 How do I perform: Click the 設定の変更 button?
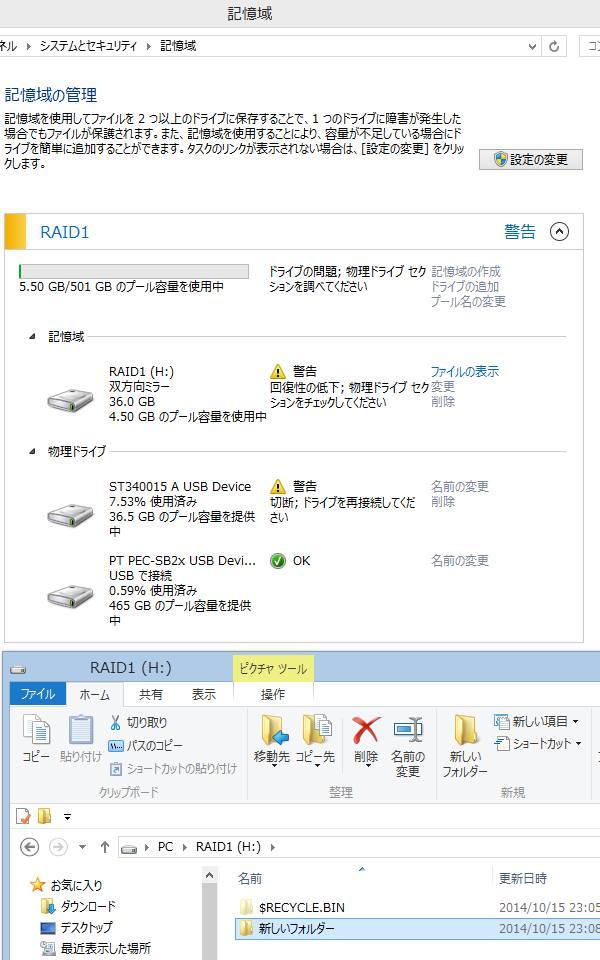click(530, 160)
